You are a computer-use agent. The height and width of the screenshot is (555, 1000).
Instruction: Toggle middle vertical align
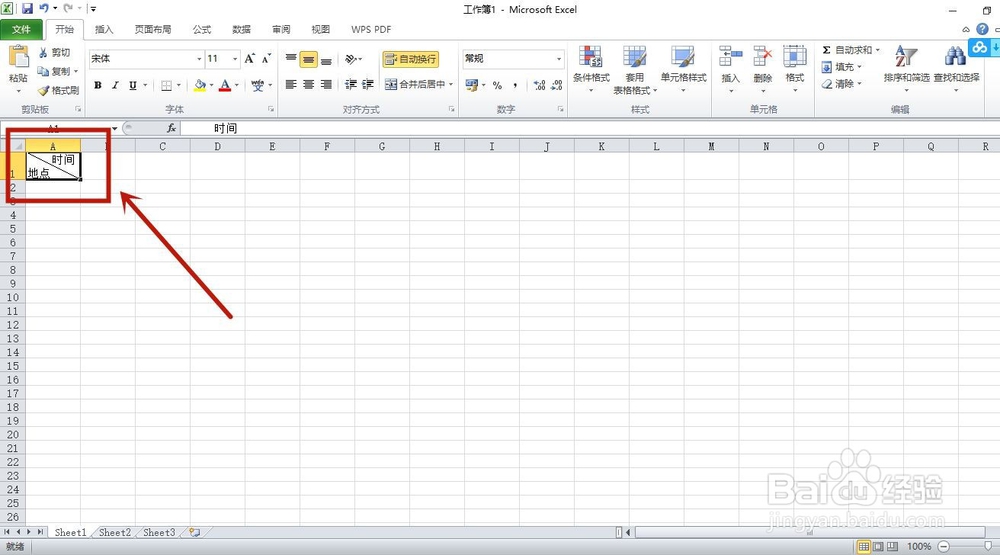(309, 59)
